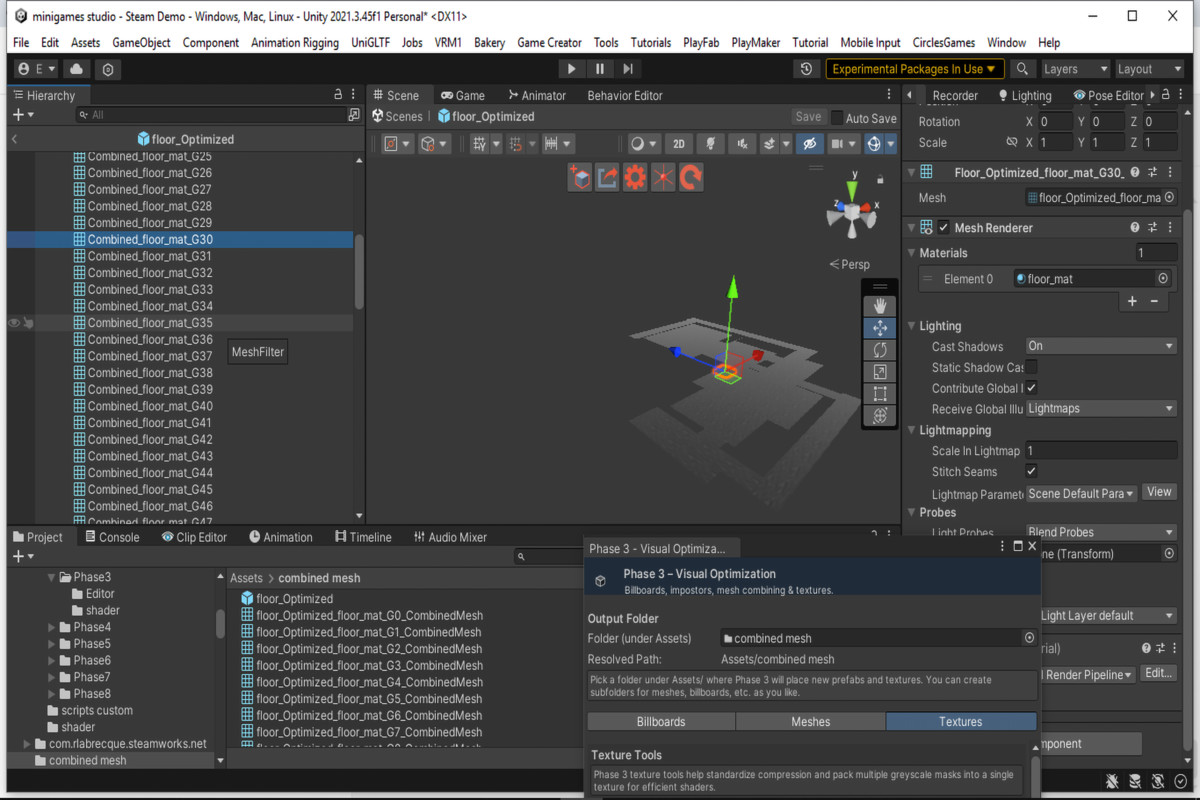Click the floor_mat material picker circle
Screen dimensions: 1200x800
point(1163,279)
